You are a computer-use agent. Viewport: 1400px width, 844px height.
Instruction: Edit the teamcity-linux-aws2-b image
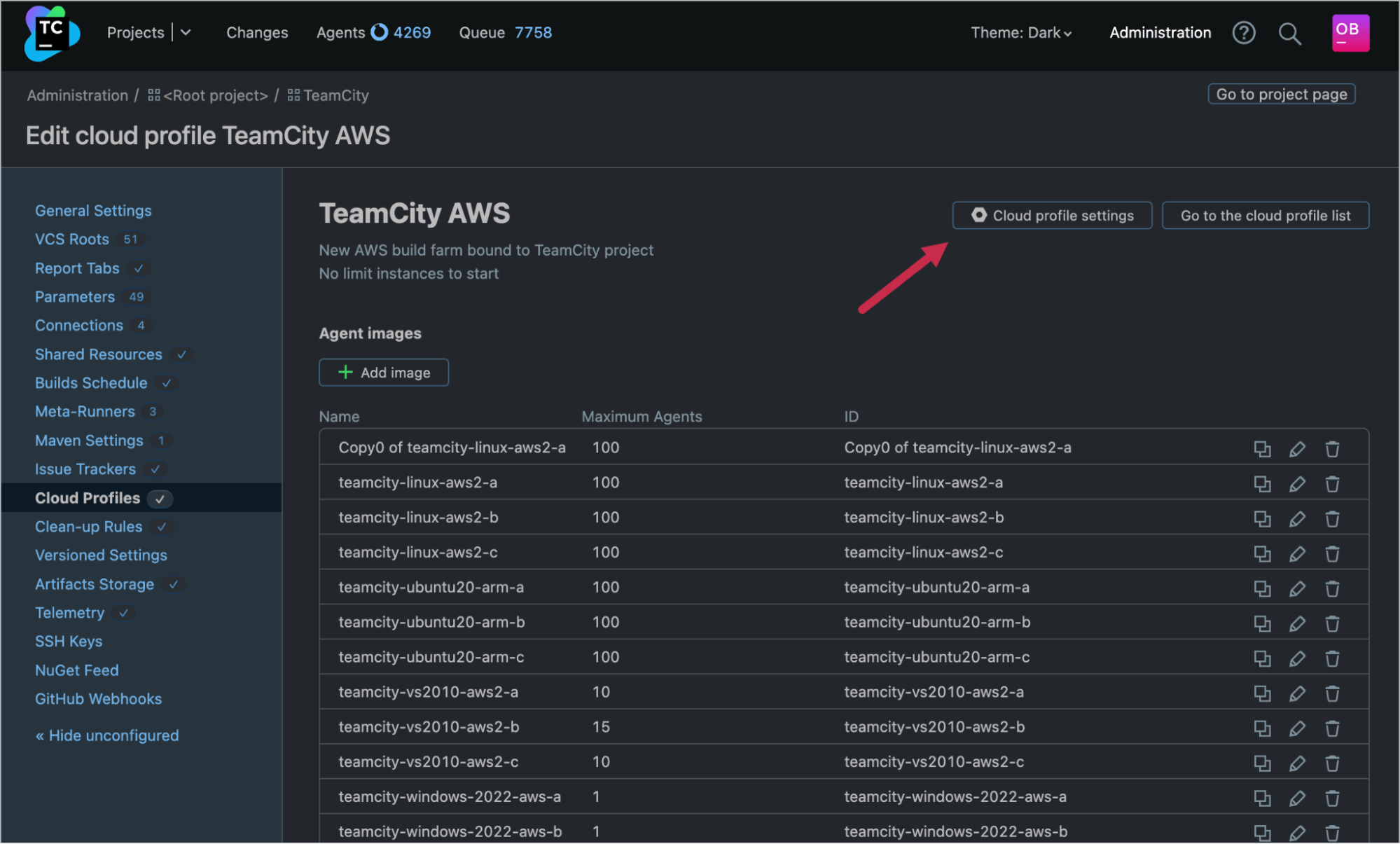tap(1297, 519)
